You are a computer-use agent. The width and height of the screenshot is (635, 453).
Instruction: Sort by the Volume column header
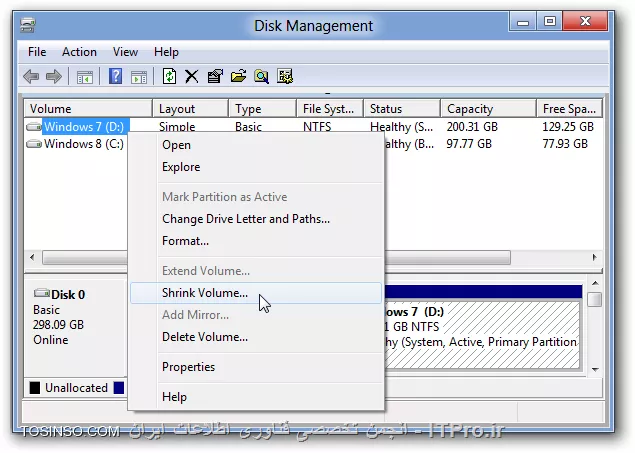click(x=88, y=108)
